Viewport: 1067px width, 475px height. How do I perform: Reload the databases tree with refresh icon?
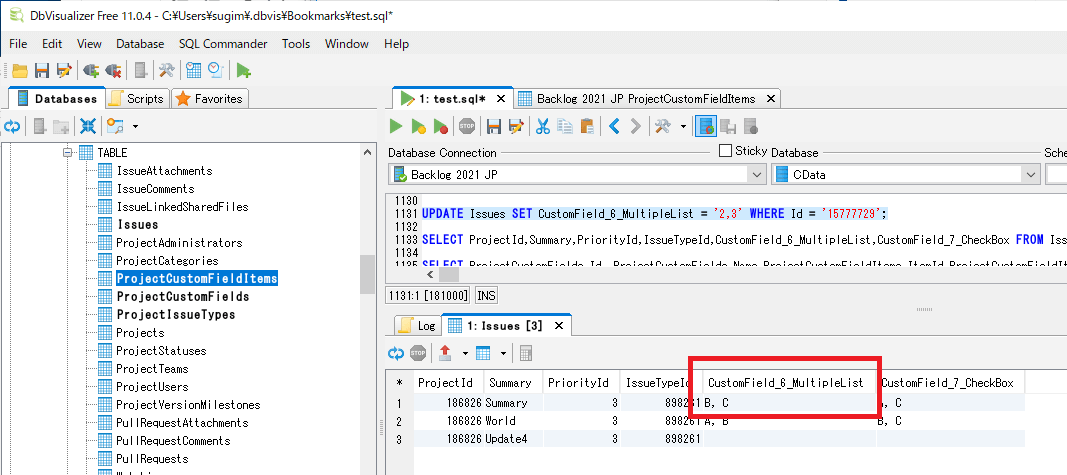click(13, 126)
